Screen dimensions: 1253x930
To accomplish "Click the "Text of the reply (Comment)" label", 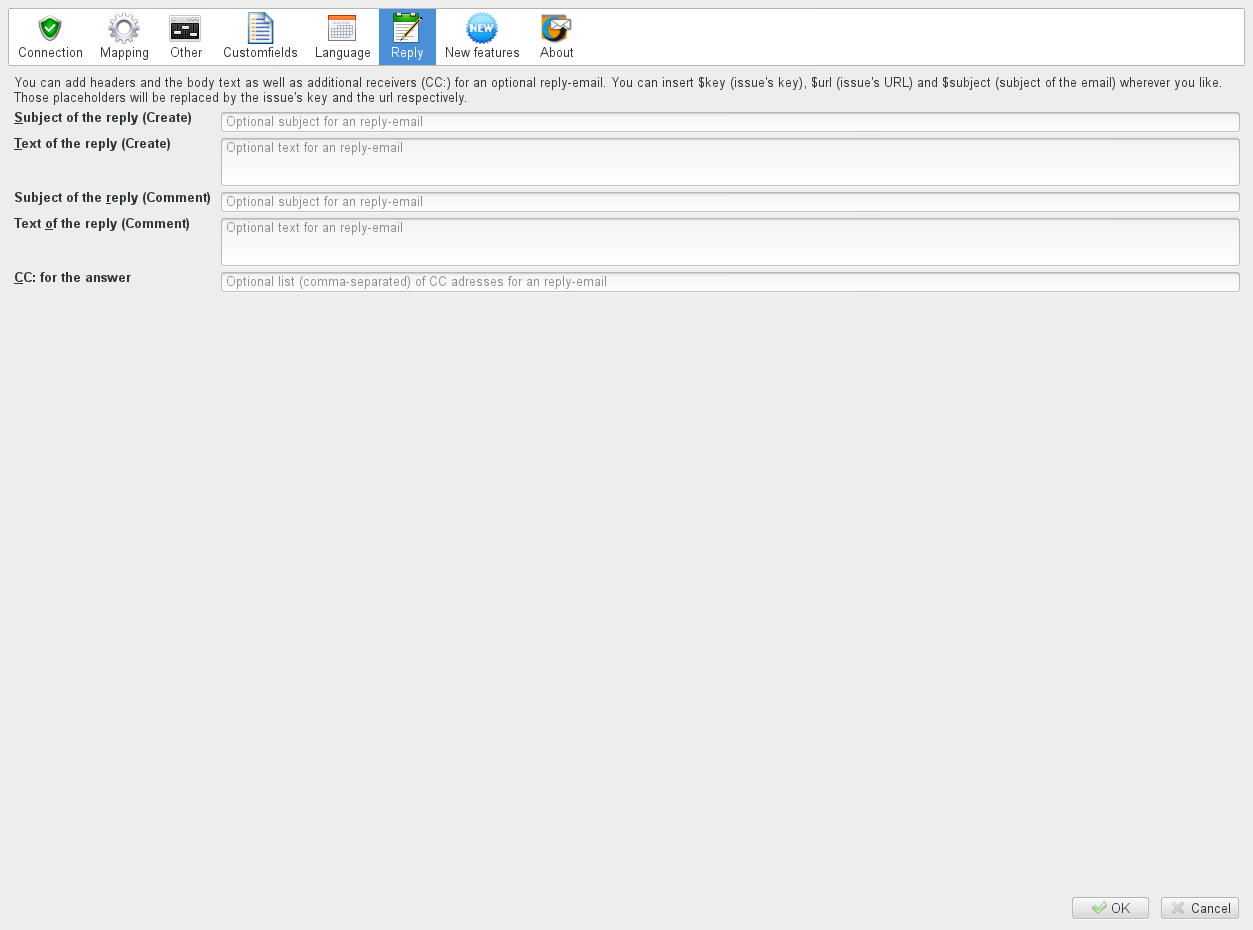I will point(102,224).
